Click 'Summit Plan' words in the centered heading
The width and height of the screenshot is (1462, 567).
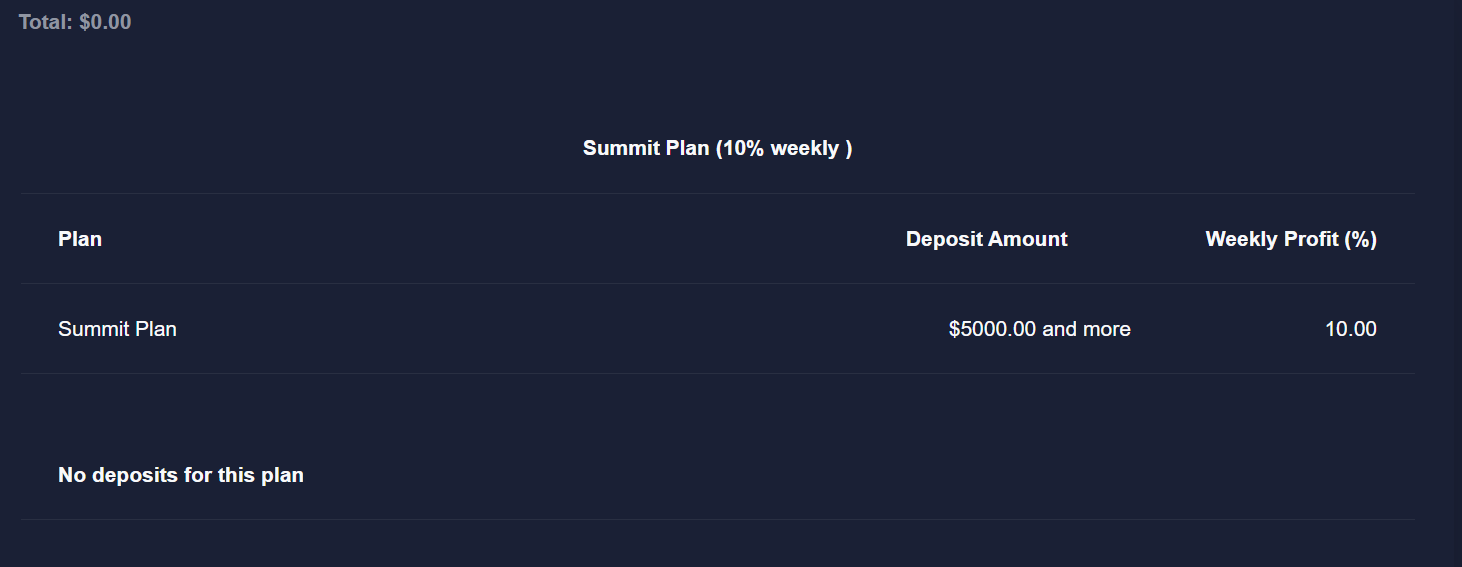[x=647, y=149]
